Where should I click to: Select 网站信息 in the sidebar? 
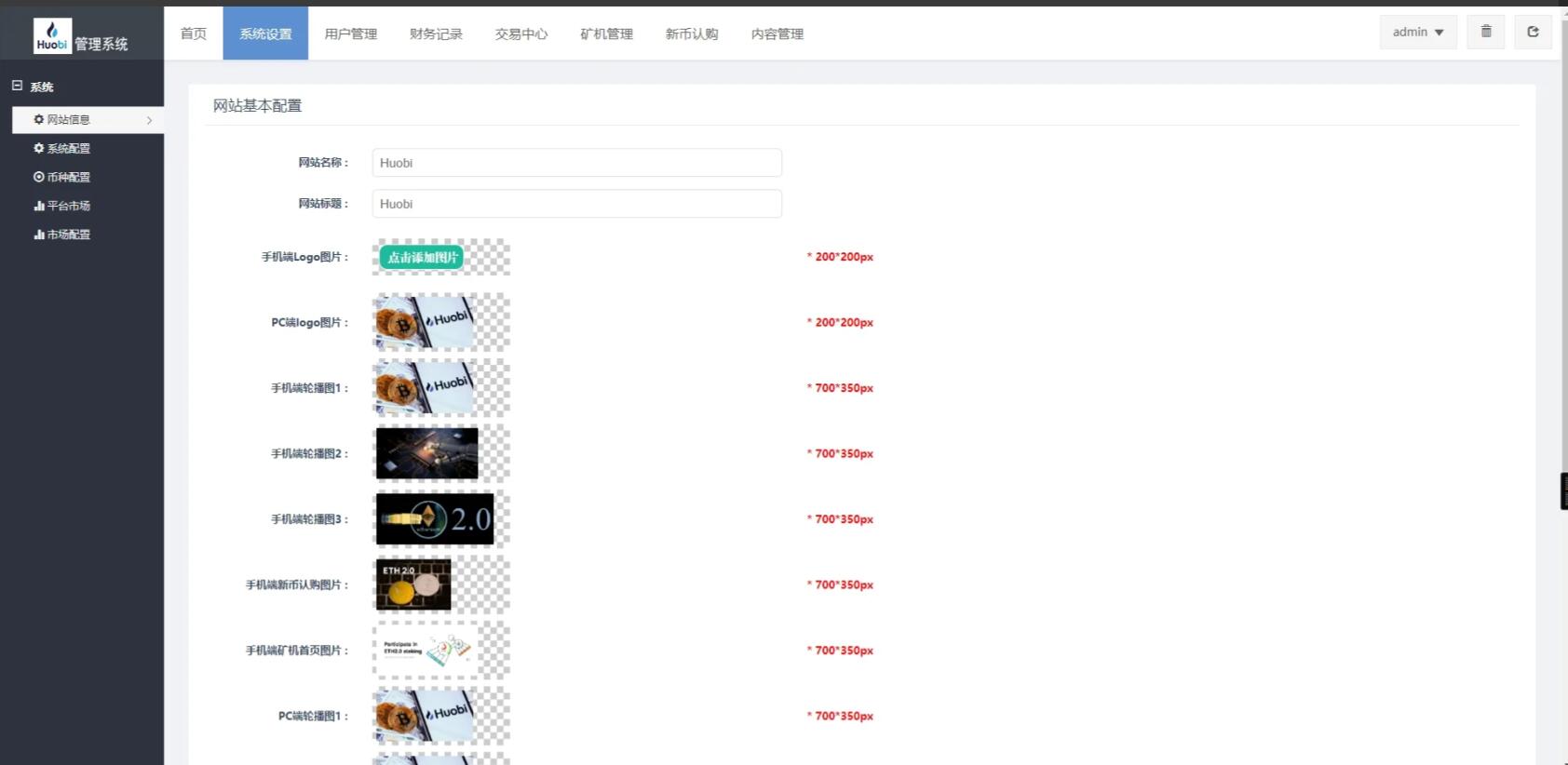tap(68, 120)
